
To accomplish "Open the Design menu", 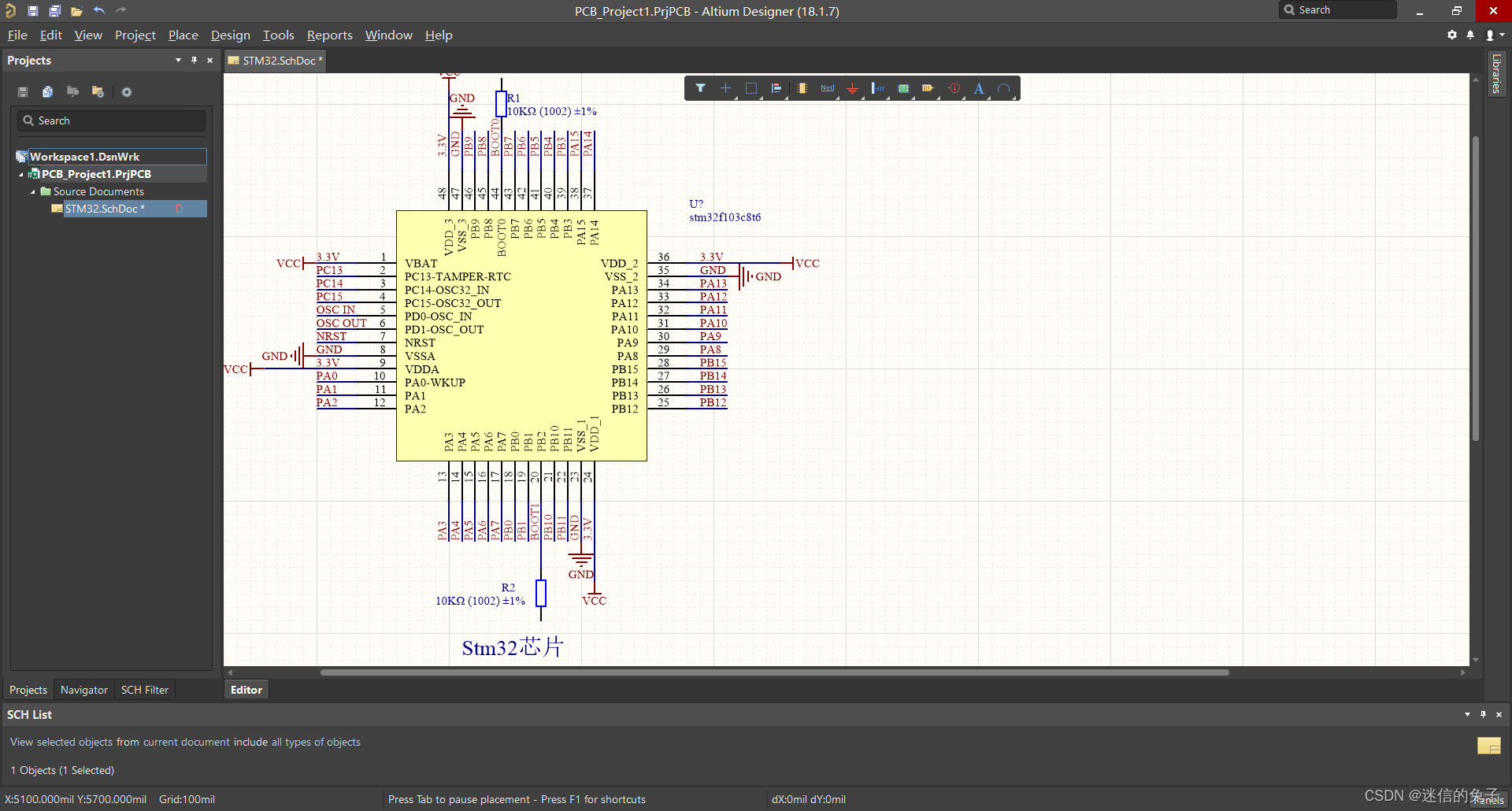I will pyautogui.click(x=230, y=35).
